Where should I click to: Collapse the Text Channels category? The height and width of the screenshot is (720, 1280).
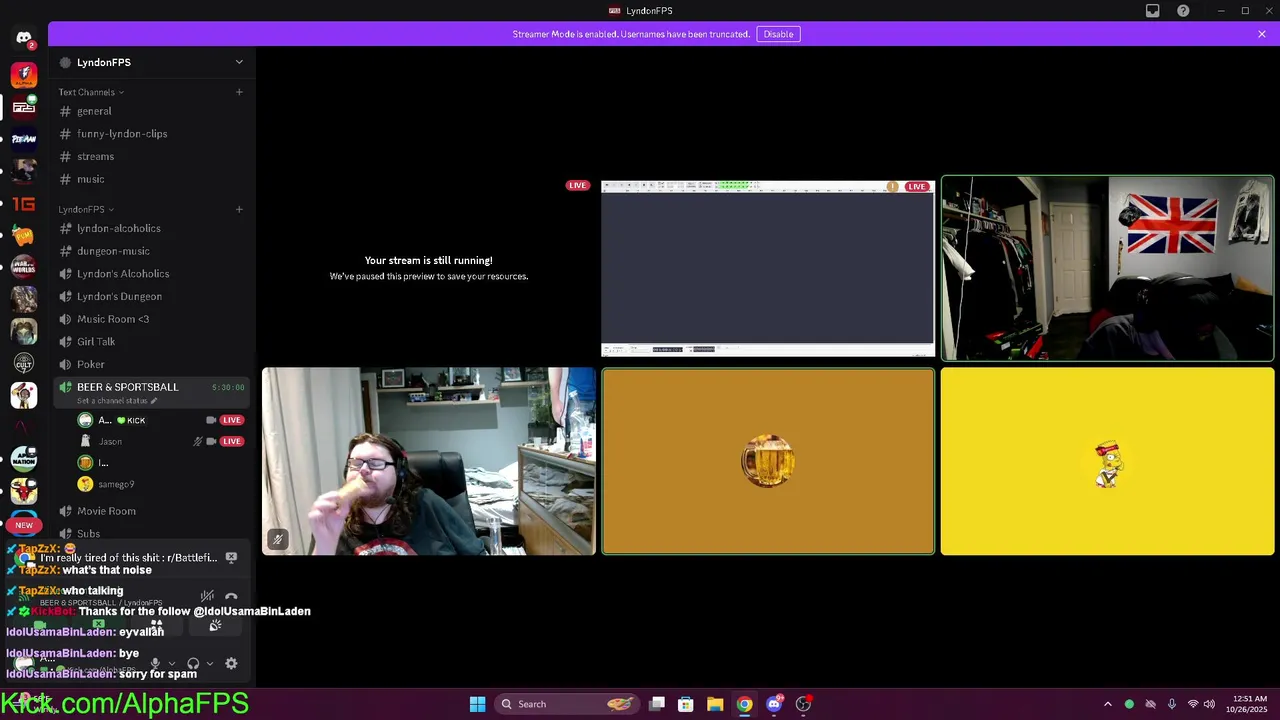pos(91,92)
